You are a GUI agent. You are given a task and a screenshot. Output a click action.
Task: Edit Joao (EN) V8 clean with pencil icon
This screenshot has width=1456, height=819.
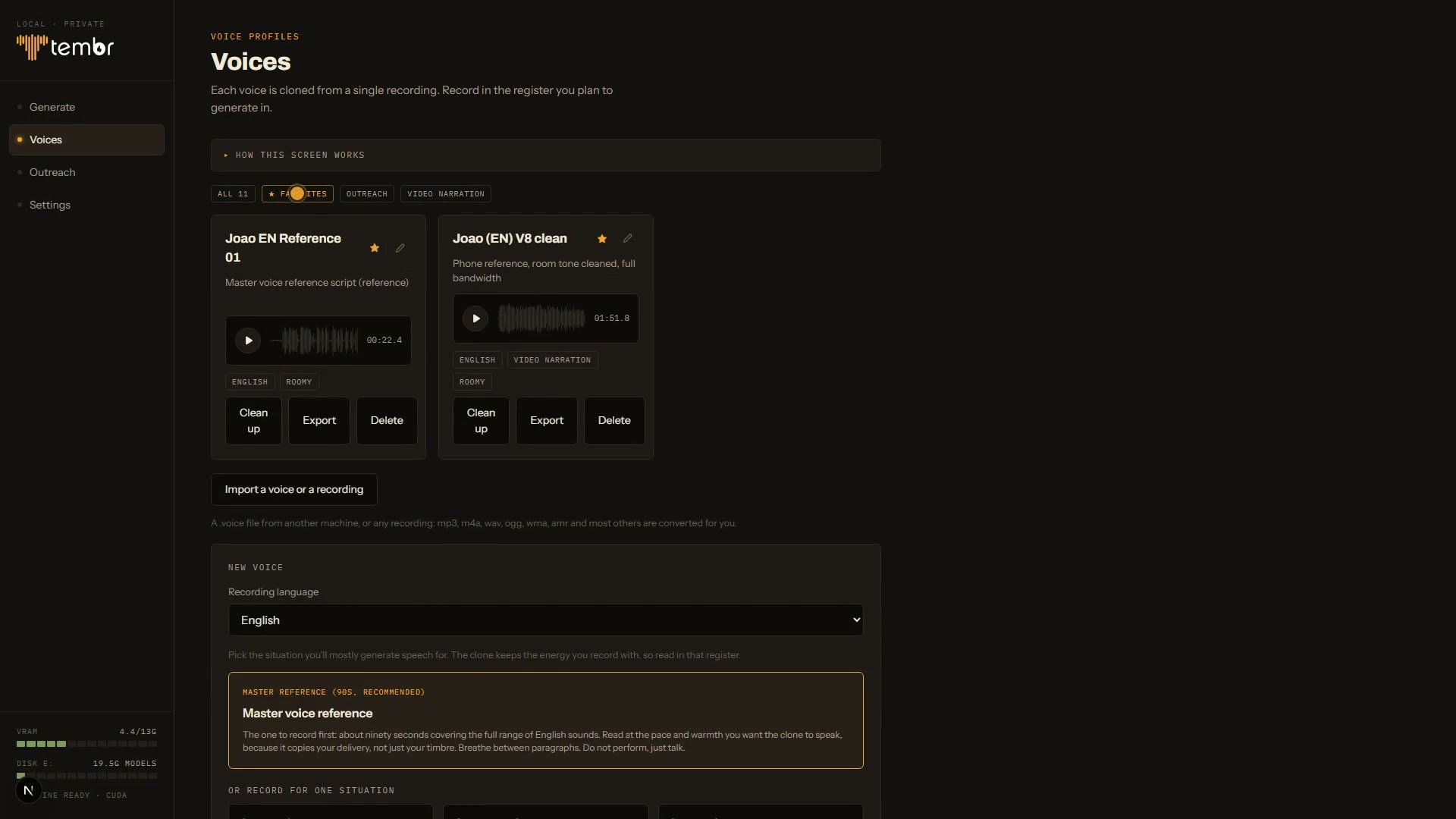tap(628, 239)
